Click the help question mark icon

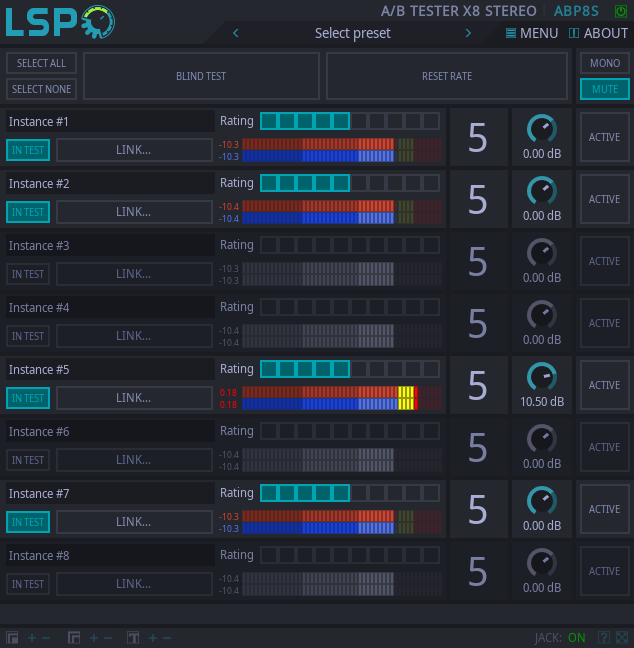click(x=603, y=637)
